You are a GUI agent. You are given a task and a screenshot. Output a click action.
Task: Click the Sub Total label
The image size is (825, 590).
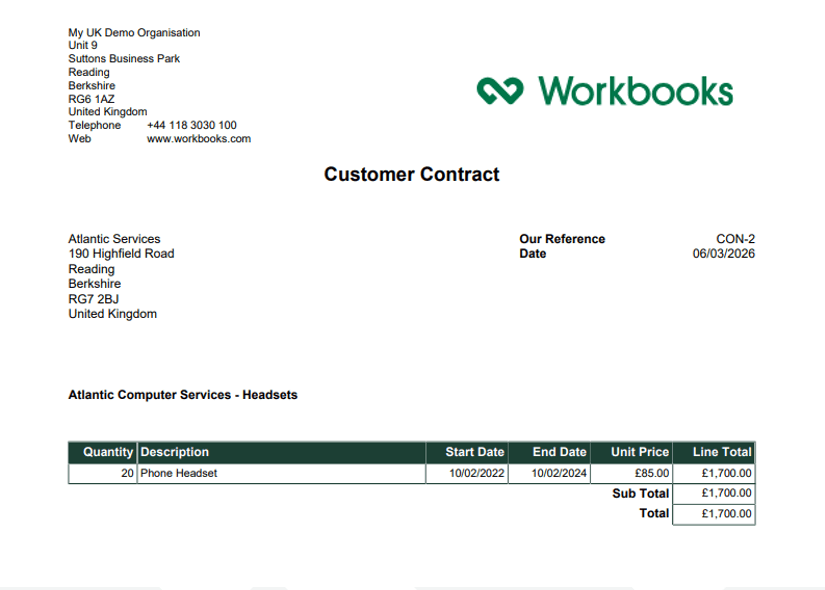click(640, 493)
